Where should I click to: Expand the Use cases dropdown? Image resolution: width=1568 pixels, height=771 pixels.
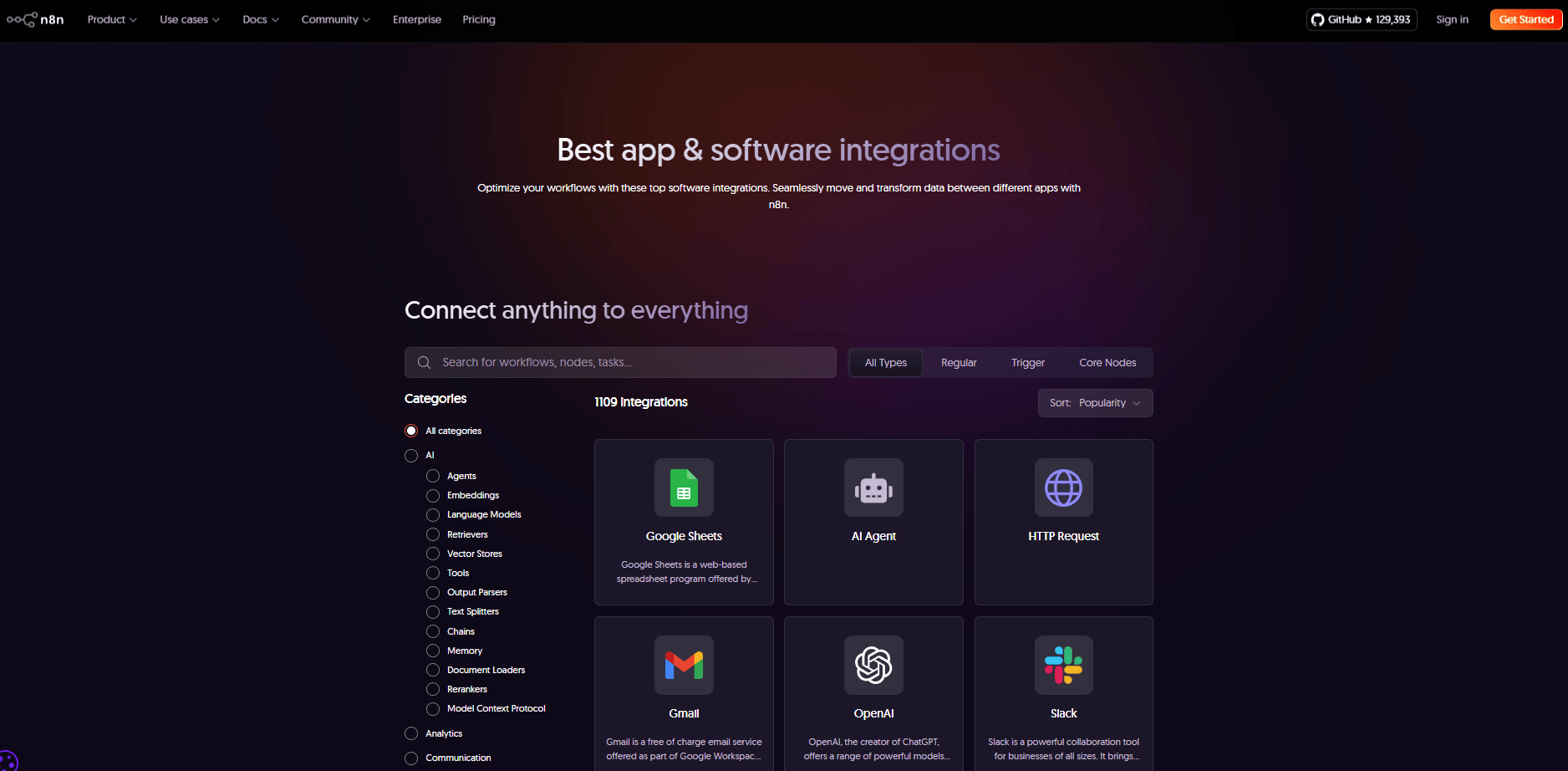[x=190, y=19]
